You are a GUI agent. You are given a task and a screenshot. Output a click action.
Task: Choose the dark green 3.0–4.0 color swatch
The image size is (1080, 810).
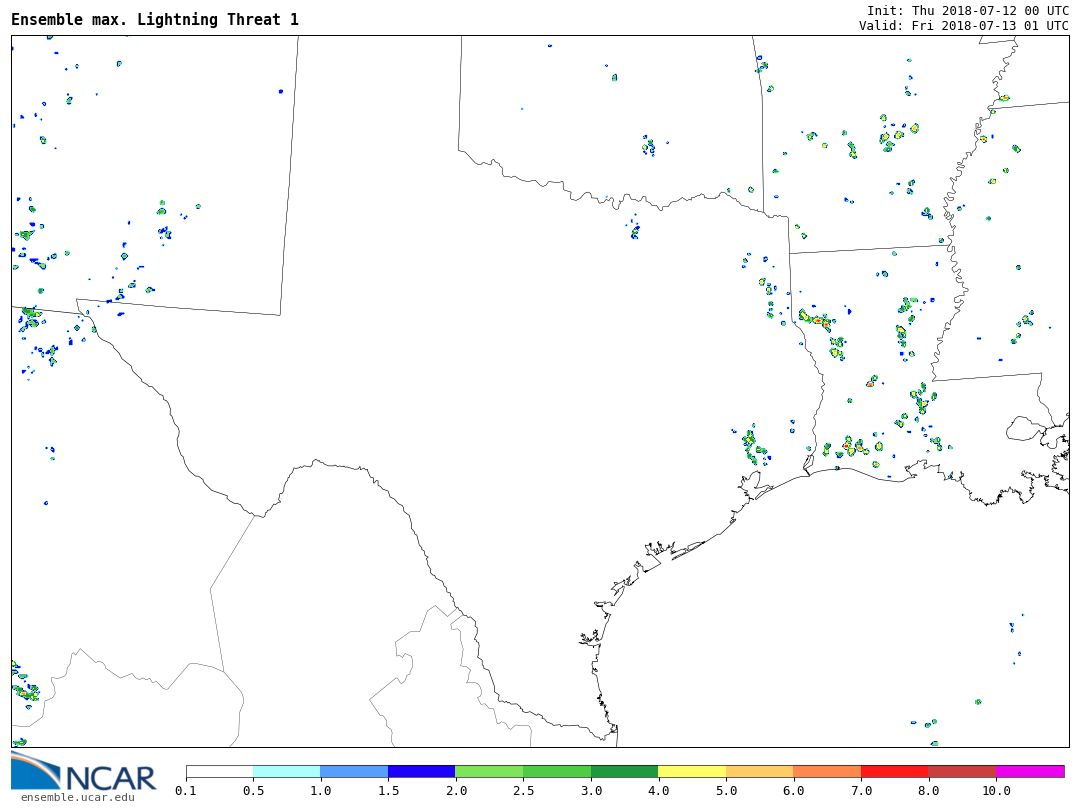pos(624,772)
